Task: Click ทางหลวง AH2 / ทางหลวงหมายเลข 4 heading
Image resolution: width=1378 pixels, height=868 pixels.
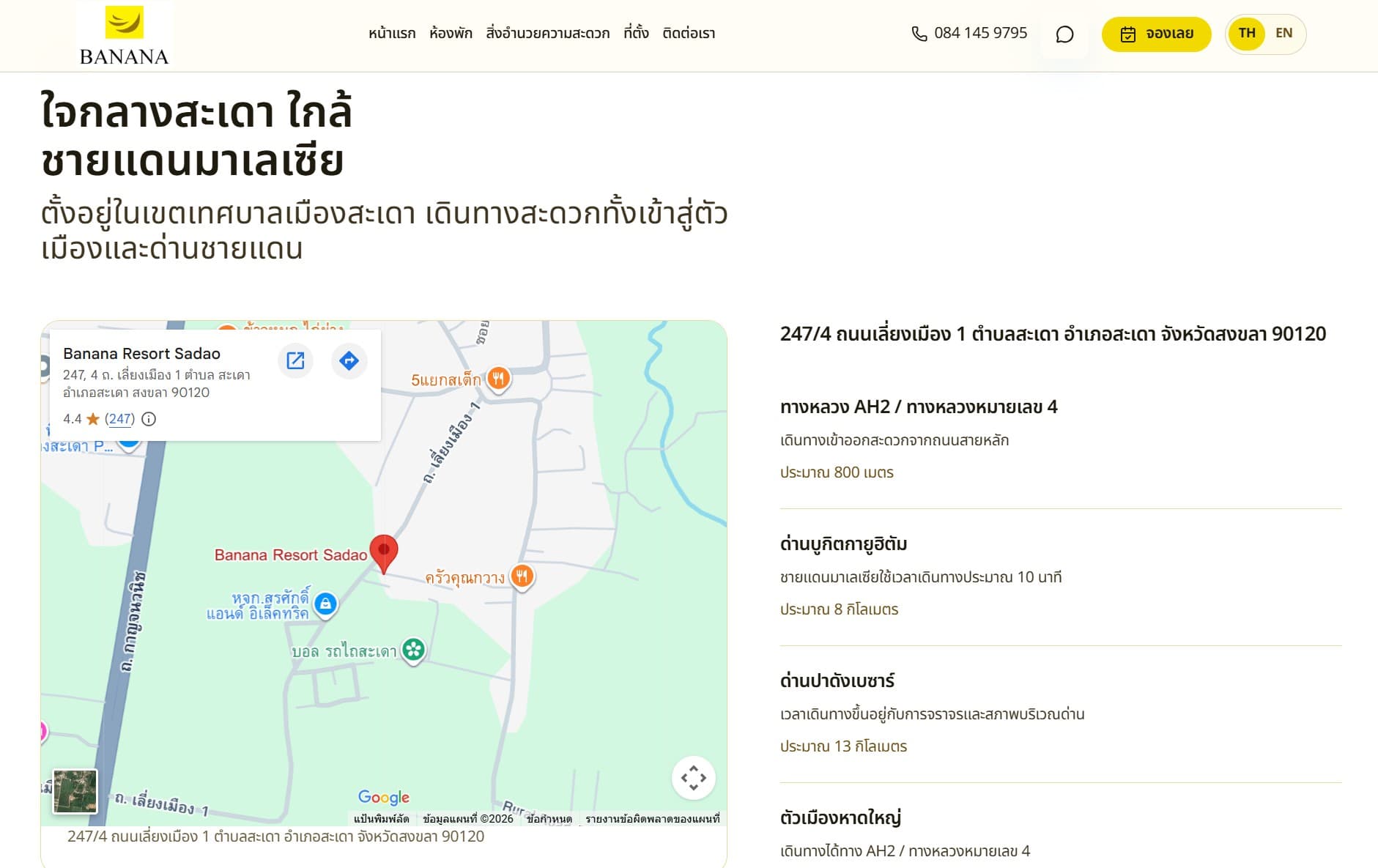Action: [919, 407]
